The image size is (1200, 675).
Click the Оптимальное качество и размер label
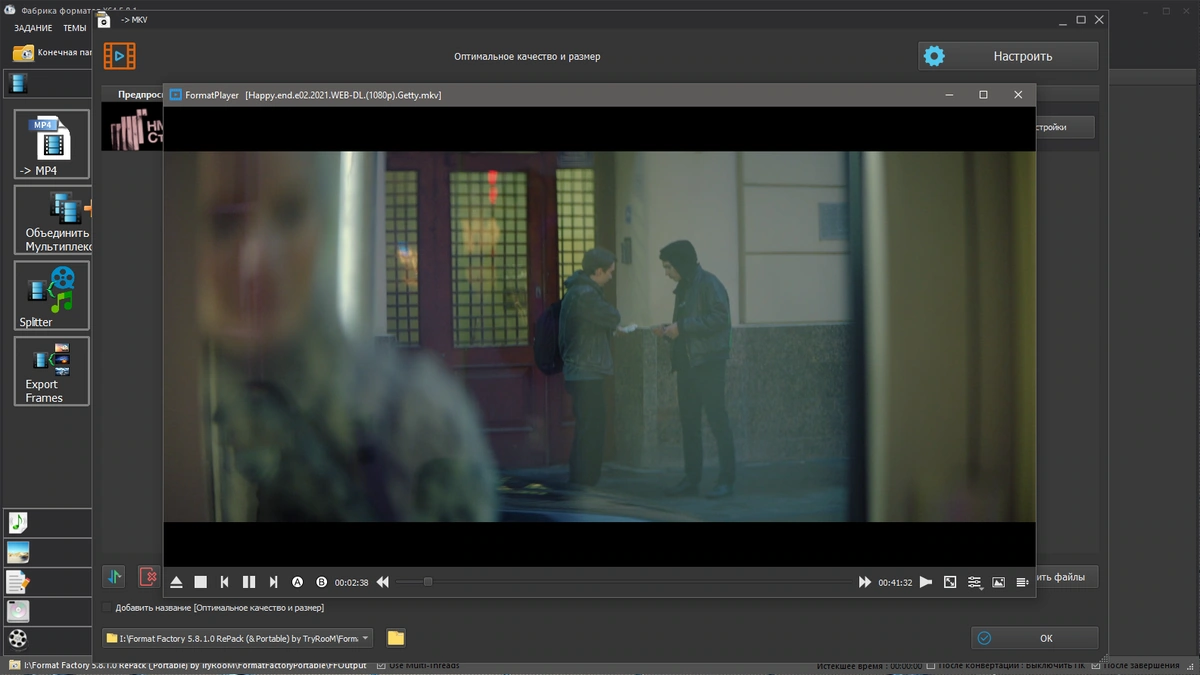coord(527,57)
